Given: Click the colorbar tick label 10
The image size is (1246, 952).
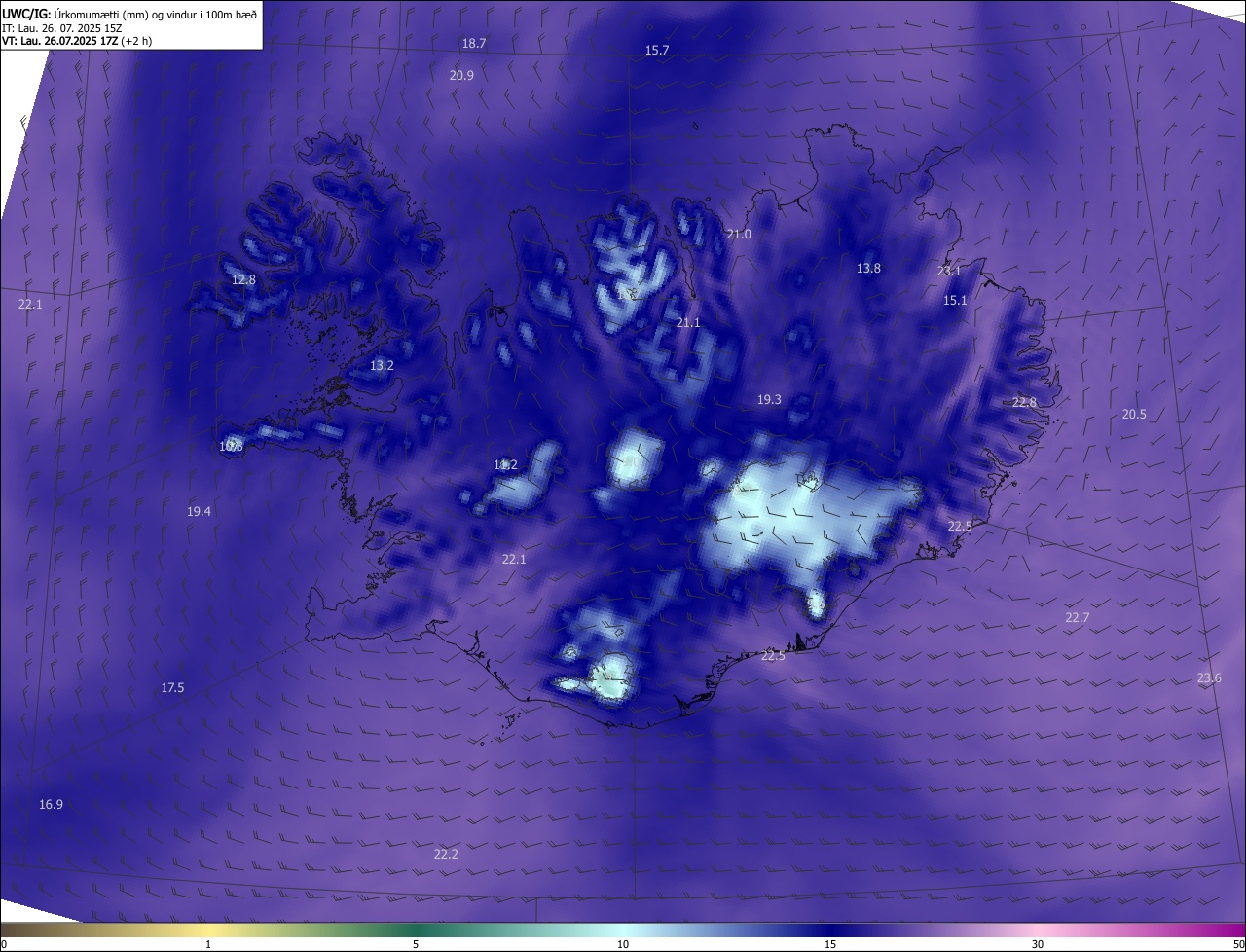Looking at the screenshot, I should pyautogui.click(x=623, y=944).
